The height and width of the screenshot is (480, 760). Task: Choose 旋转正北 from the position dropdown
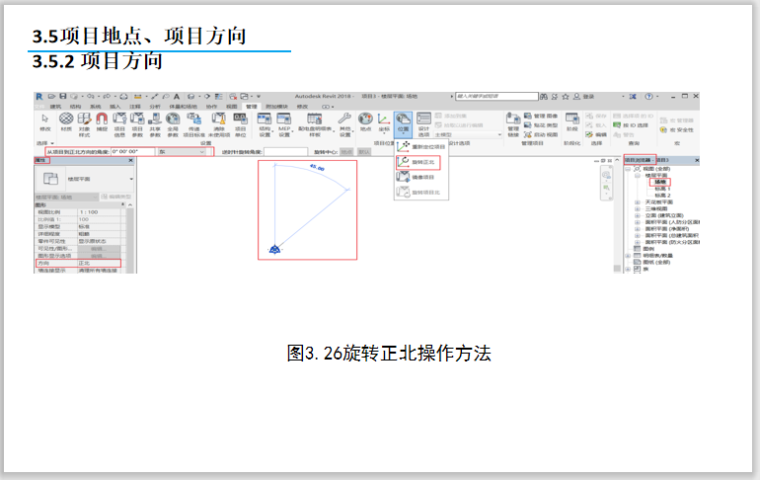(424, 161)
